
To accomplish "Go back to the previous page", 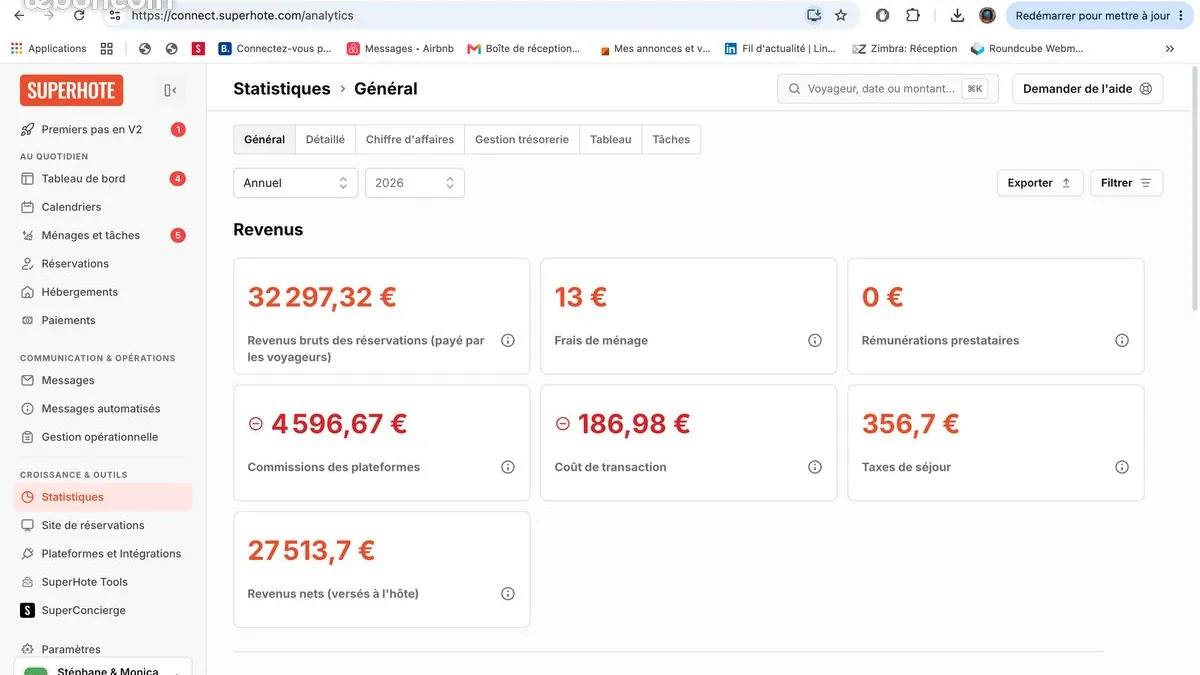I will coord(19,15).
